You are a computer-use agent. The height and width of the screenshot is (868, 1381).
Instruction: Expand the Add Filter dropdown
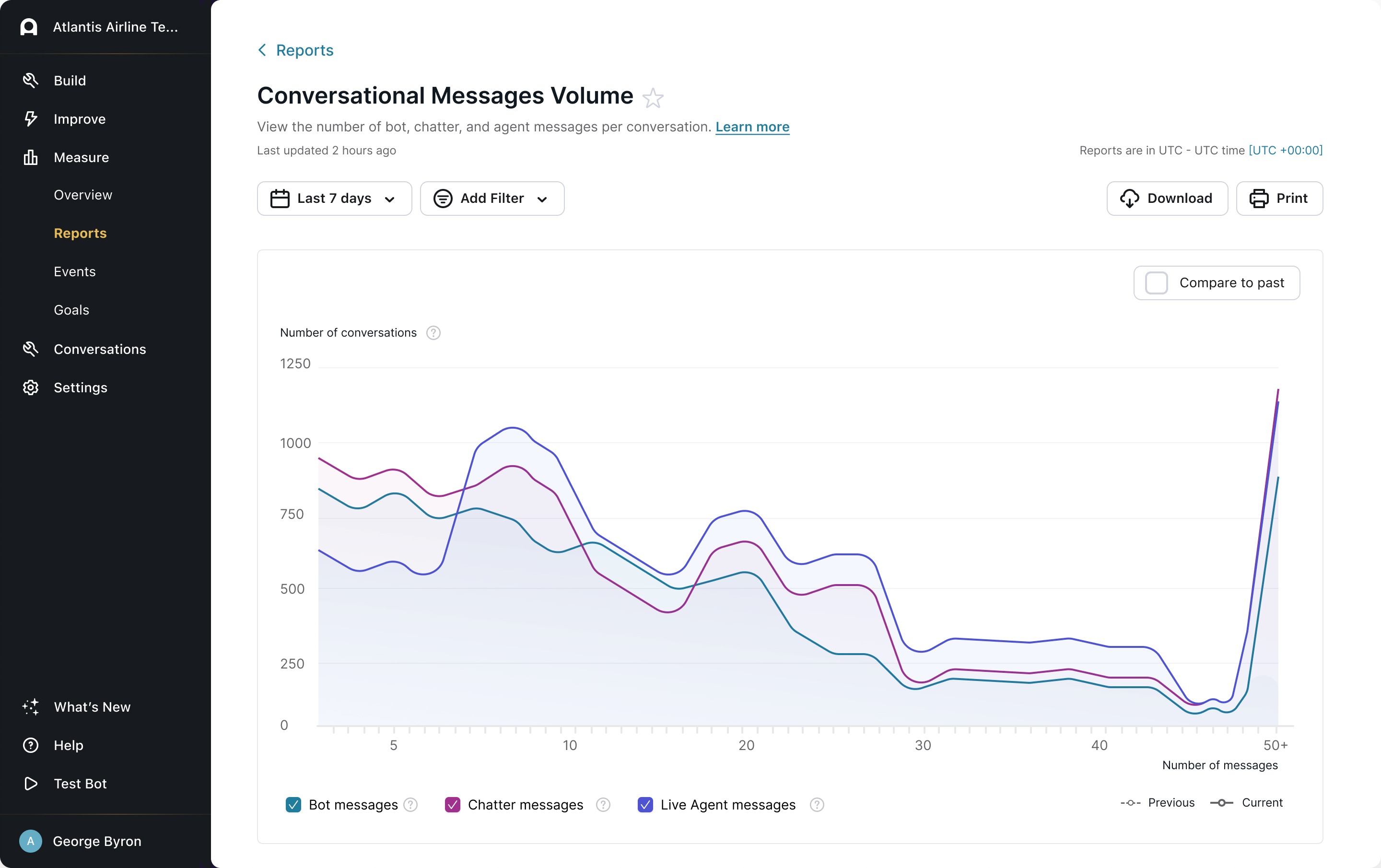[492, 199]
